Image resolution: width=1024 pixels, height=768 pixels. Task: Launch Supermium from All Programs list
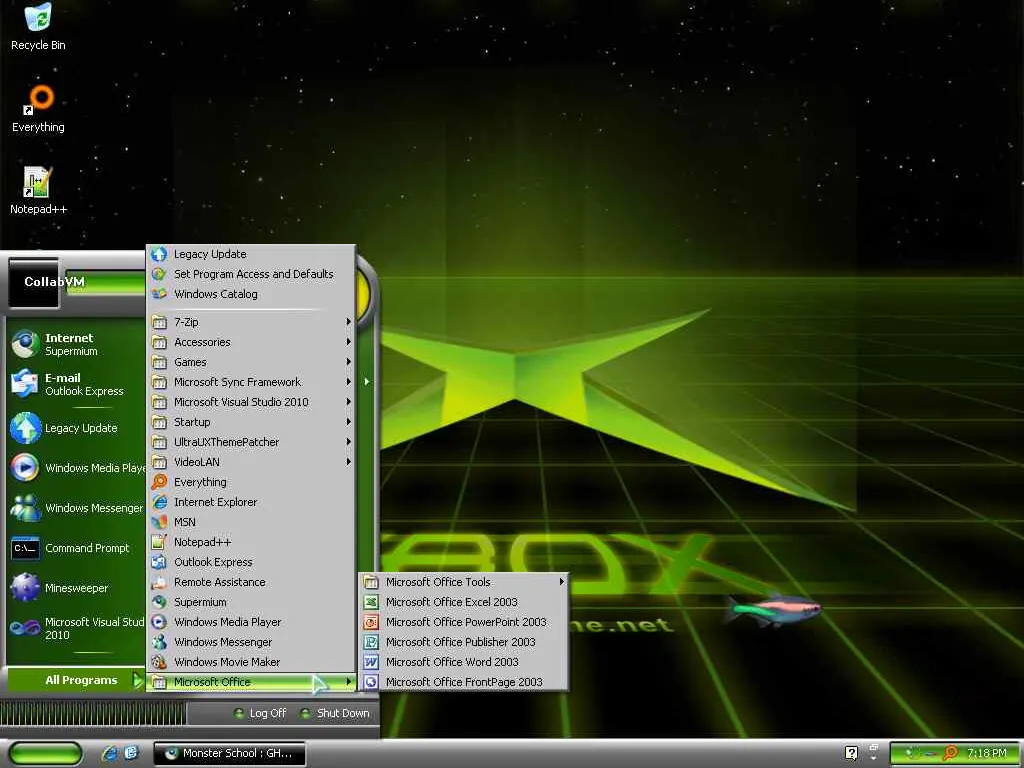(251, 602)
